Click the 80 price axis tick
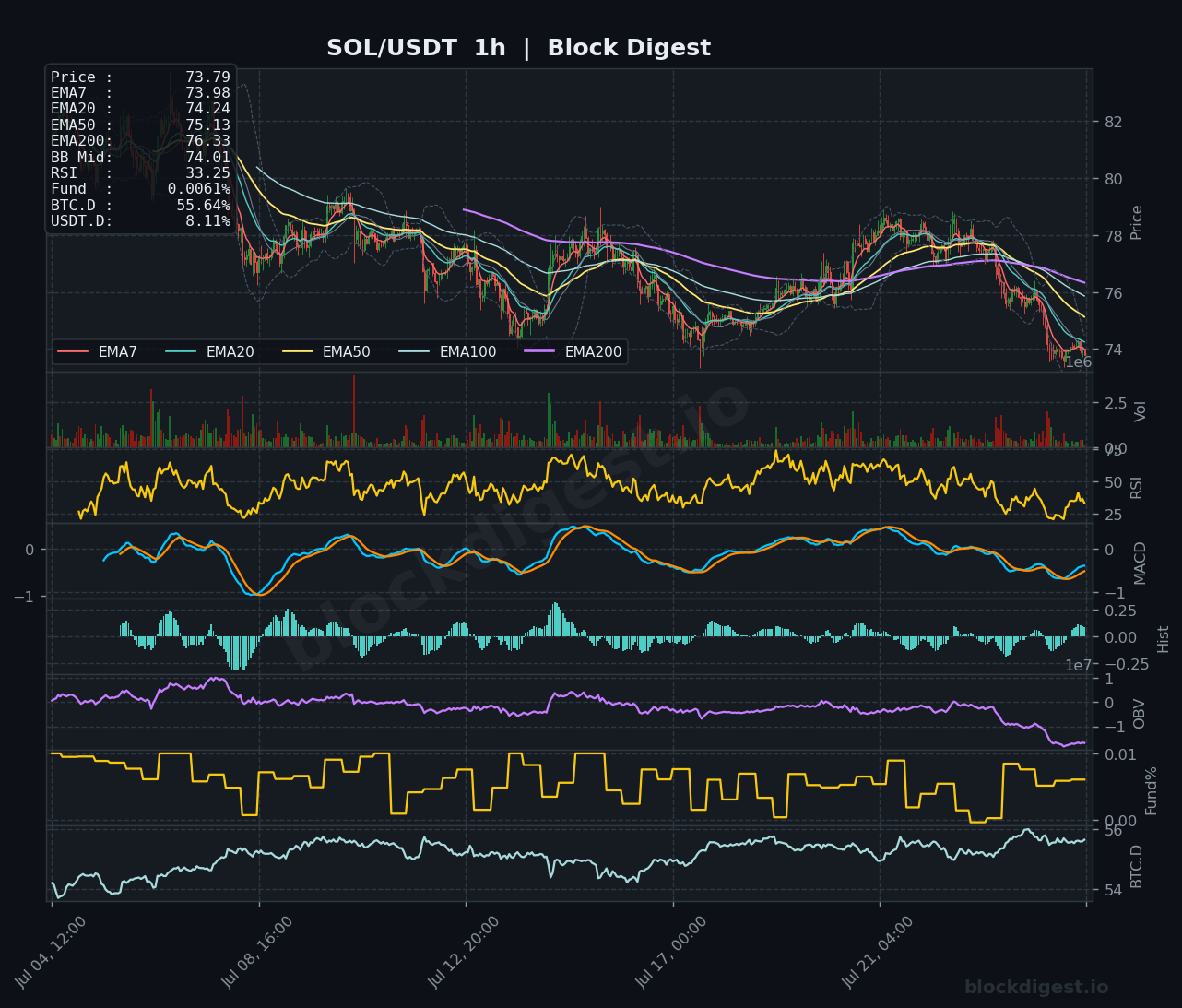Image resolution: width=1182 pixels, height=1008 pixels. coord(1113,179)
